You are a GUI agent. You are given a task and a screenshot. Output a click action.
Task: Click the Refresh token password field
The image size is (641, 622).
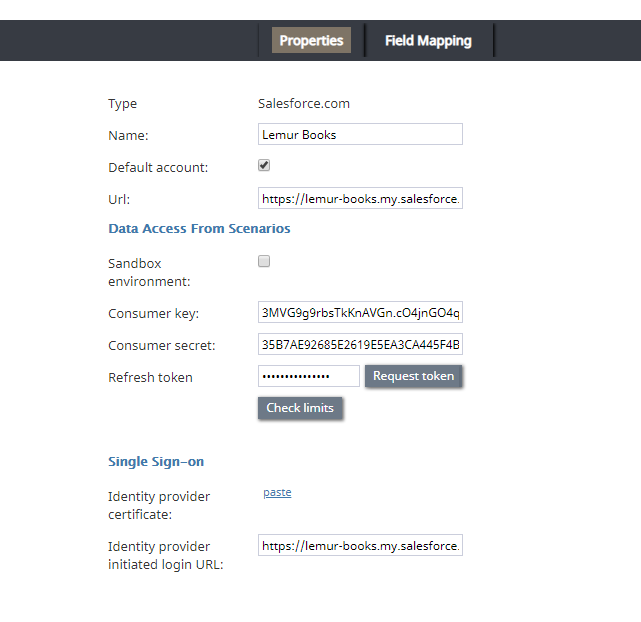pyautogui.click(x=309, y=376)
